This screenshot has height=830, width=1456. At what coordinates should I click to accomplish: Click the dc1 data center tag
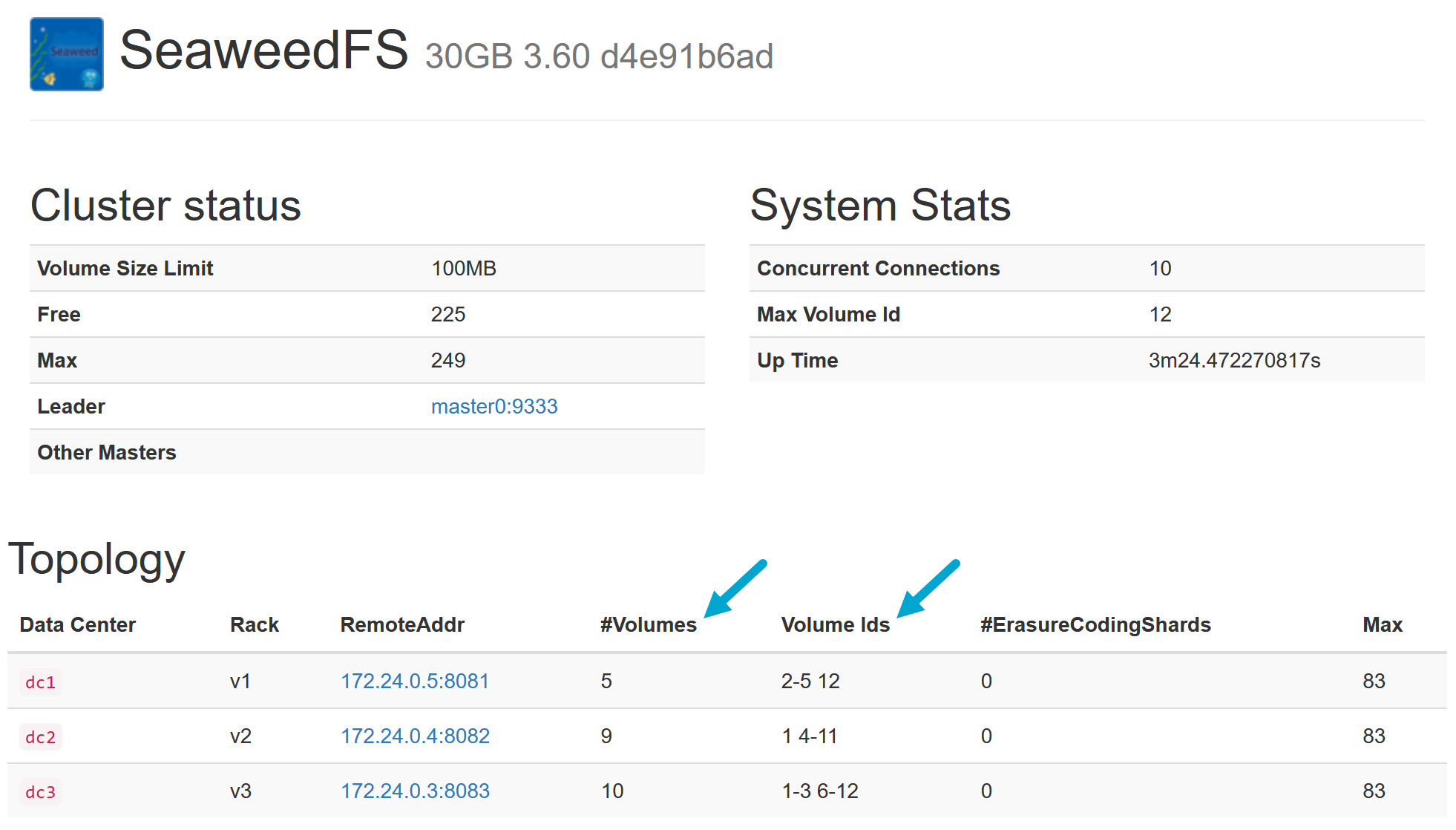coord(40,682)
